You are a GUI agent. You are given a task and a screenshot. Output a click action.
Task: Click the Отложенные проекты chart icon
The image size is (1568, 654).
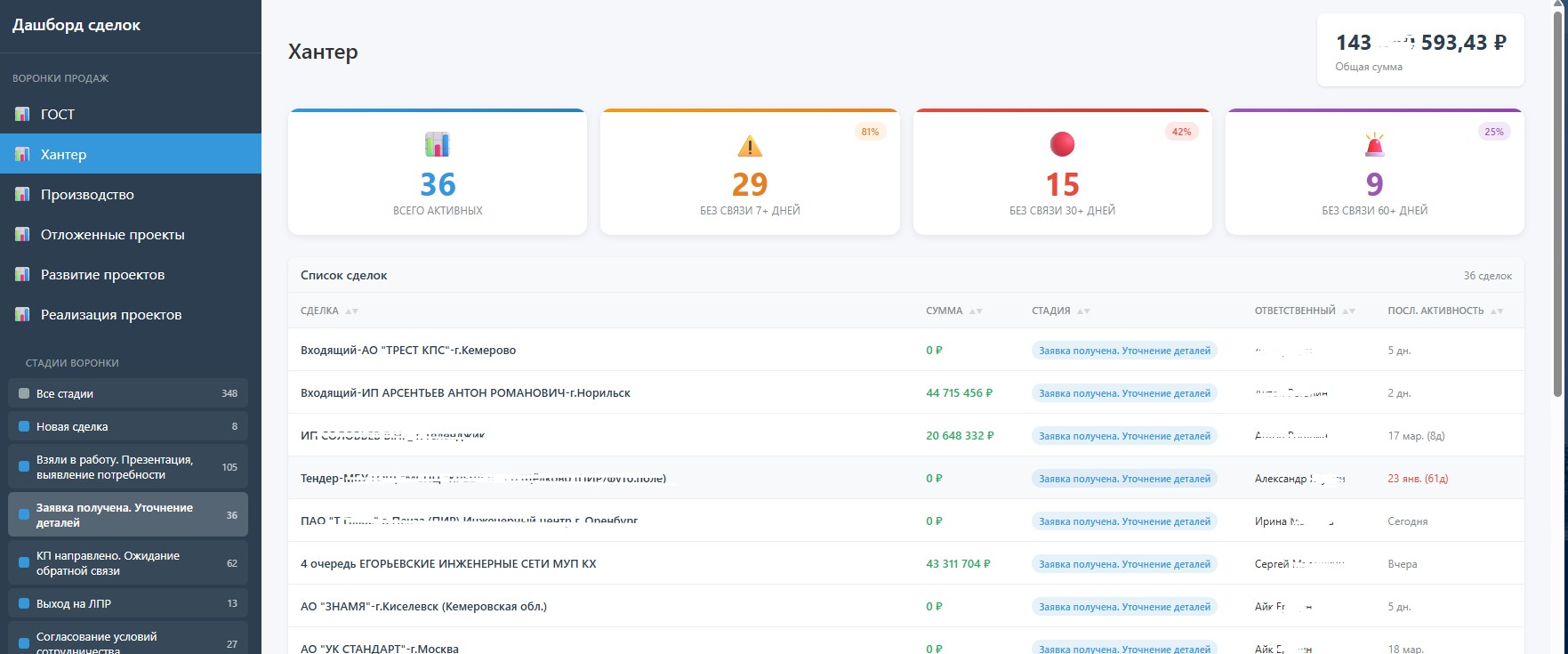22,234
